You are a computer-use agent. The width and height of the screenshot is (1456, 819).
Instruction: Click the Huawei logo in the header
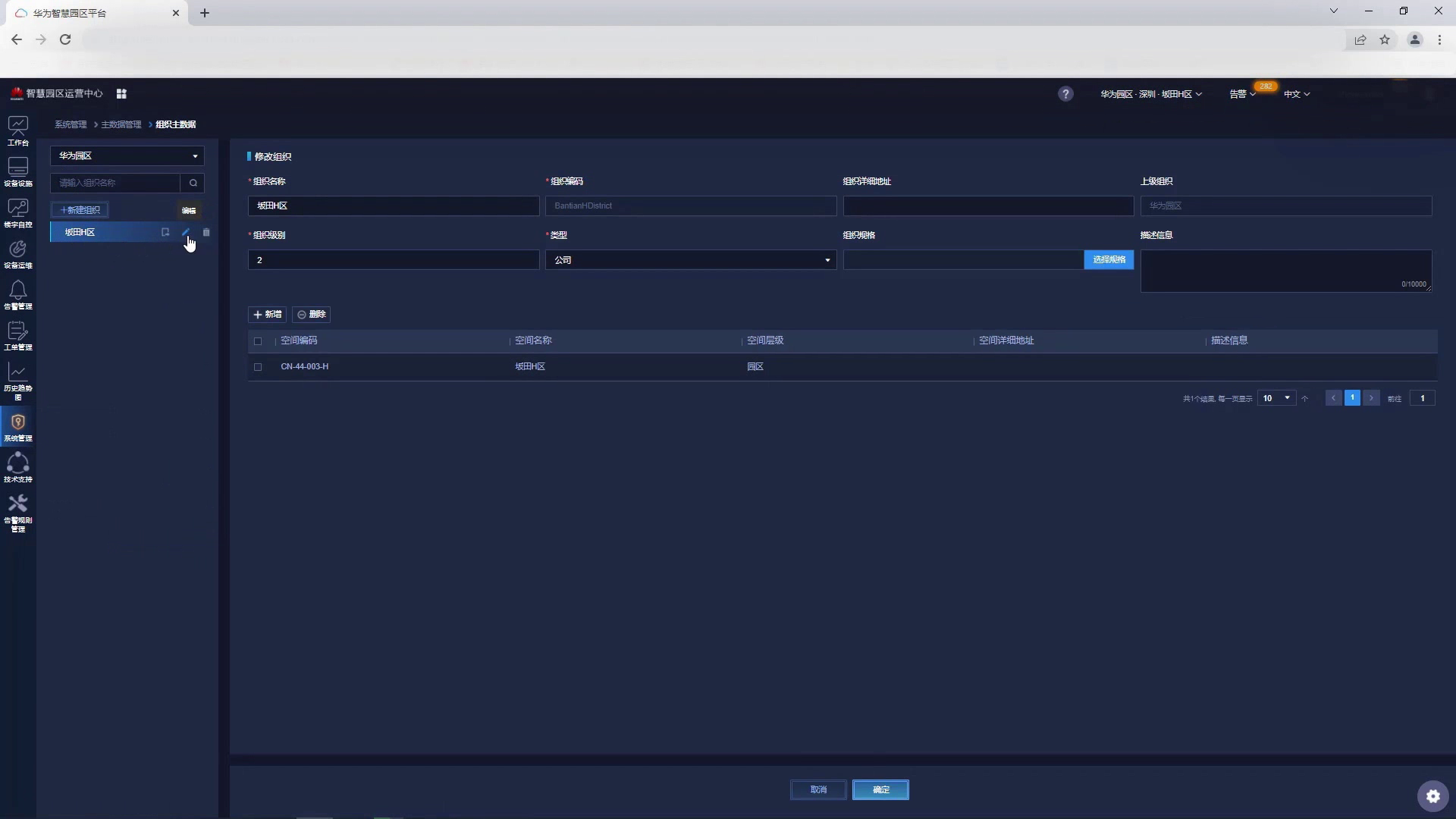click(x=17, y=93)
